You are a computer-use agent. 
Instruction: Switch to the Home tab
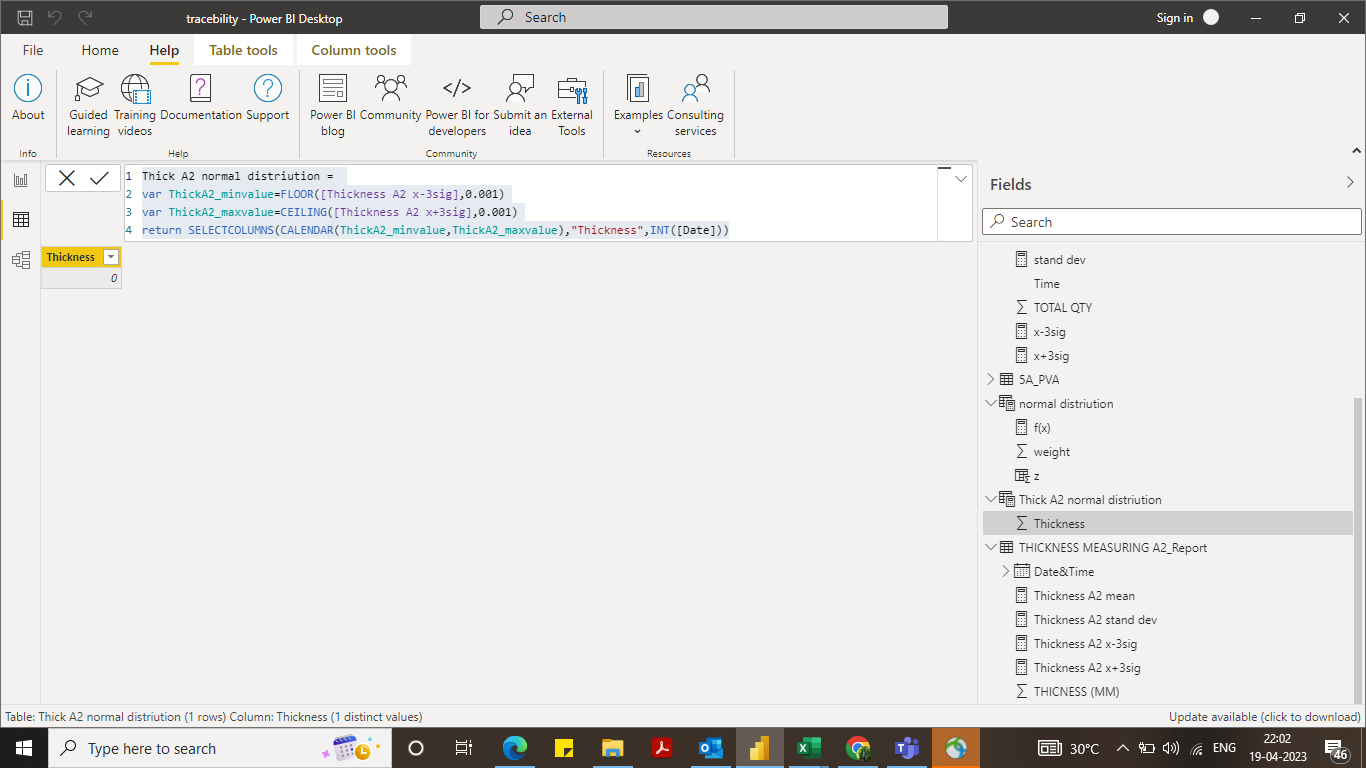click(100, 50)
